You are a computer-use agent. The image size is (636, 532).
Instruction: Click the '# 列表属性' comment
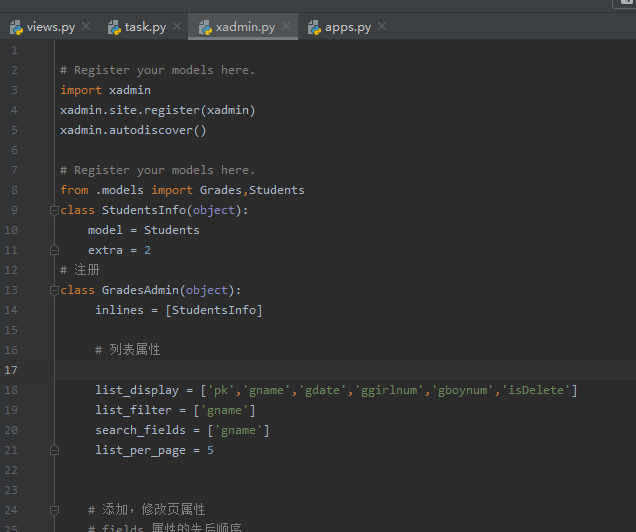(x=128, y=350)
